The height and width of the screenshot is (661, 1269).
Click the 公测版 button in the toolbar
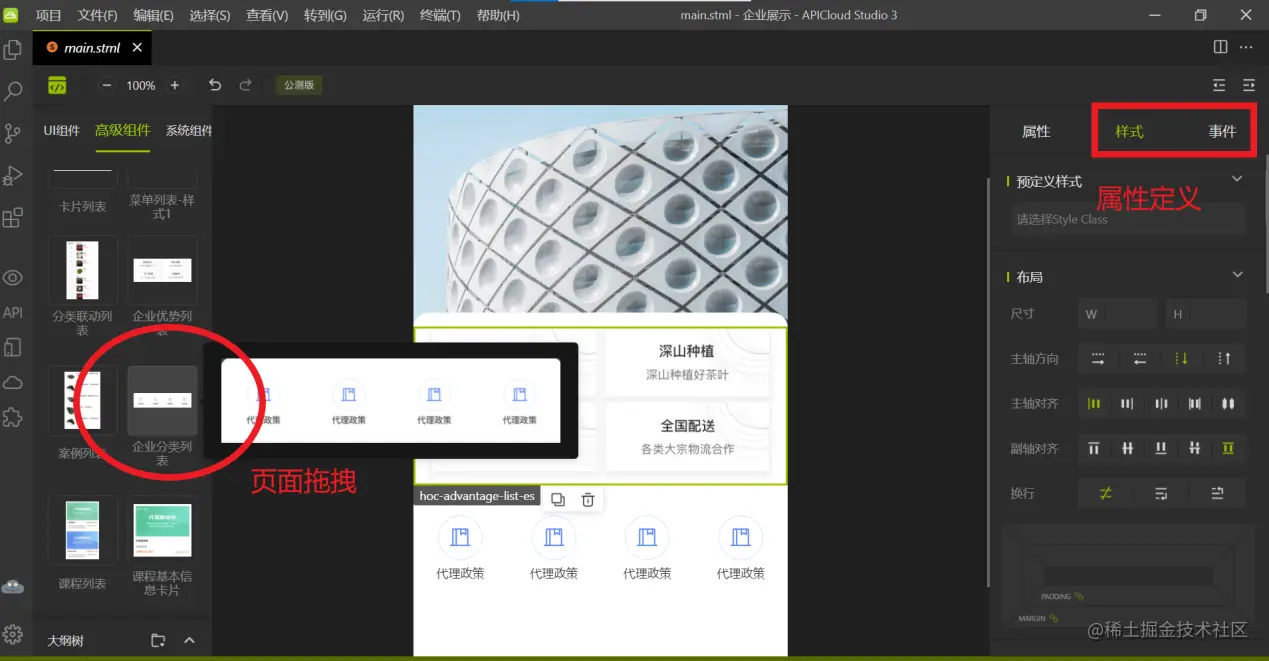(x=298, y=85)
